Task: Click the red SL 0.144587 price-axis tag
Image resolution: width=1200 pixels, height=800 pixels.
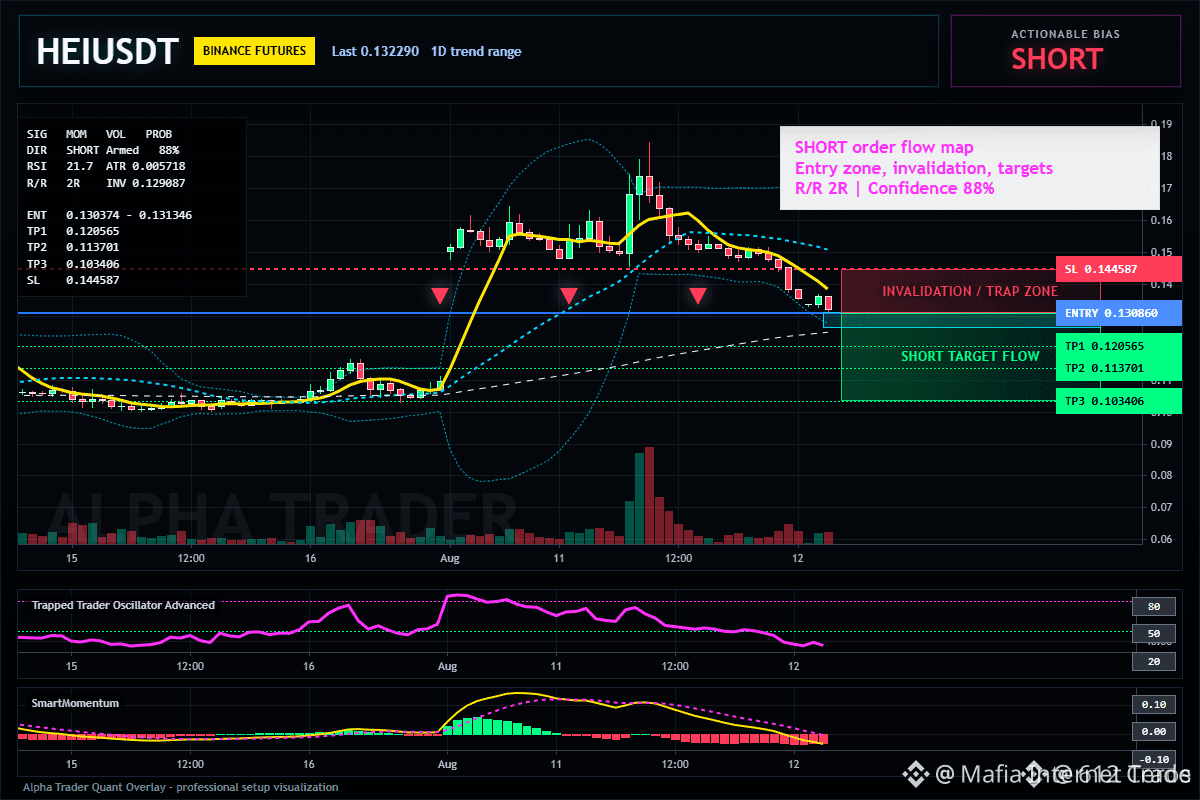Action: (x=1119, y=269)
